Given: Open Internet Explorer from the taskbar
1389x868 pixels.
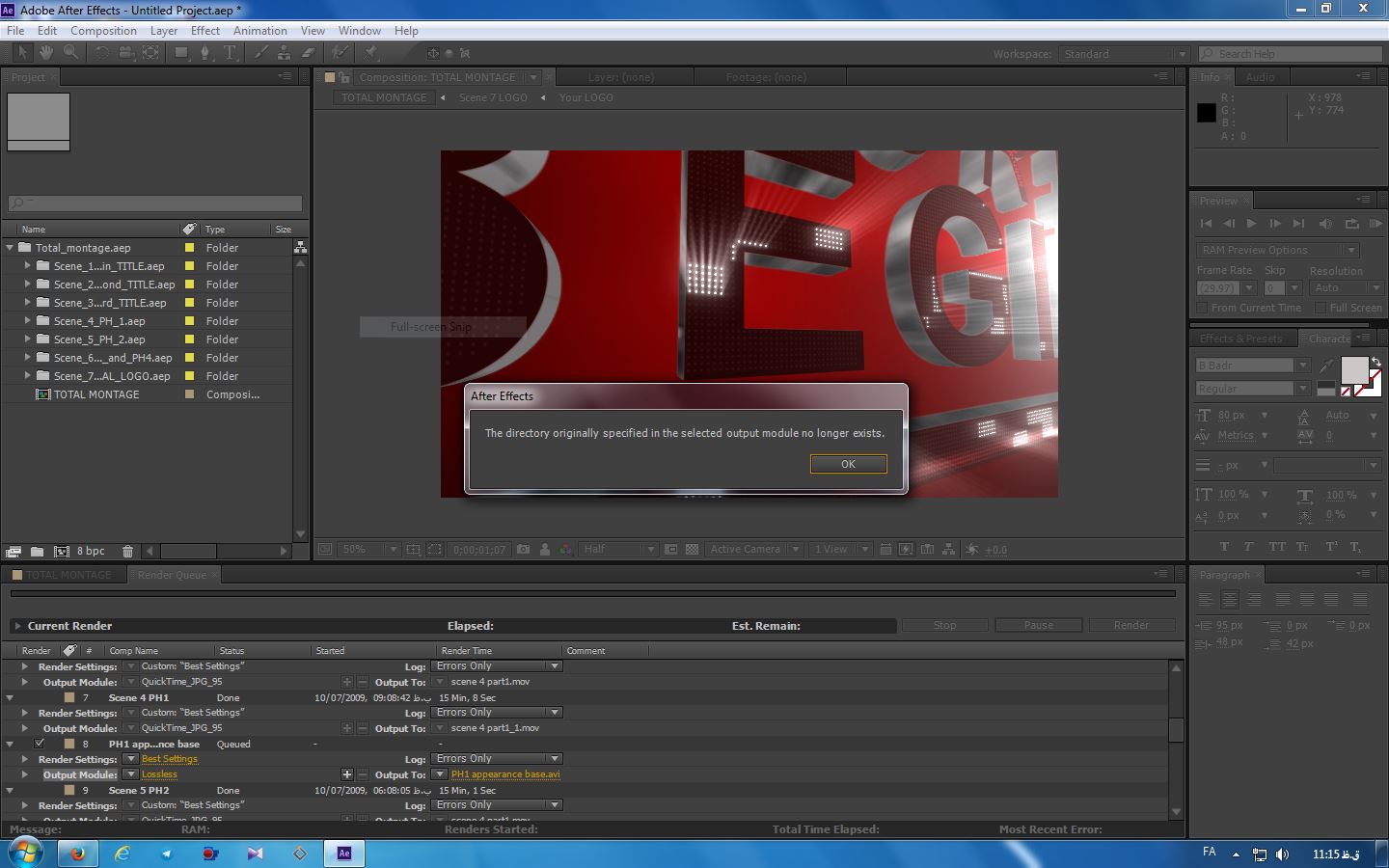Looking at the screenshot, I should coord(122,854).
